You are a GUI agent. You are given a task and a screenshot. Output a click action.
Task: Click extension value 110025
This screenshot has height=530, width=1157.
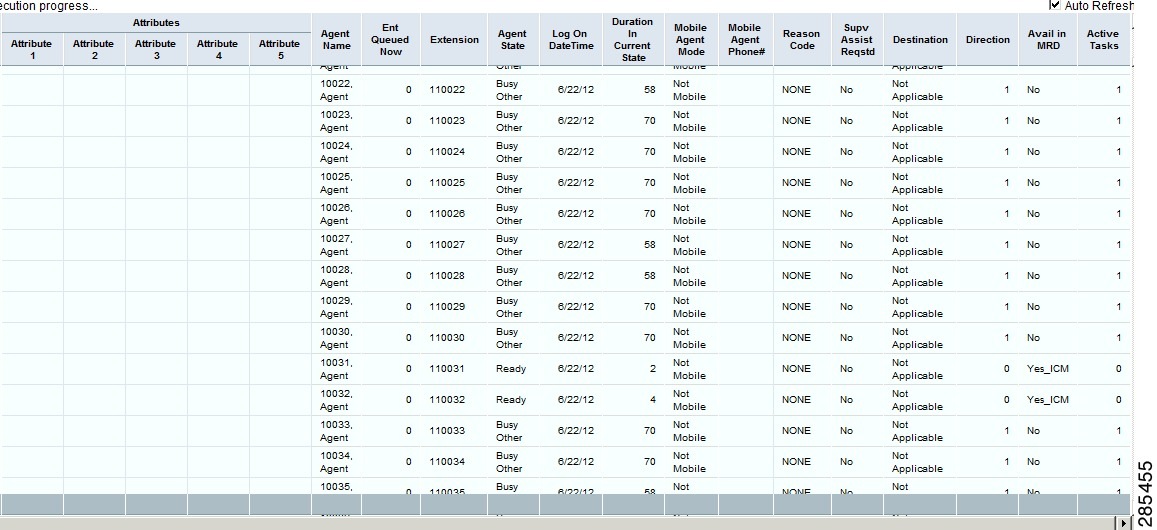tap(447, 183)
